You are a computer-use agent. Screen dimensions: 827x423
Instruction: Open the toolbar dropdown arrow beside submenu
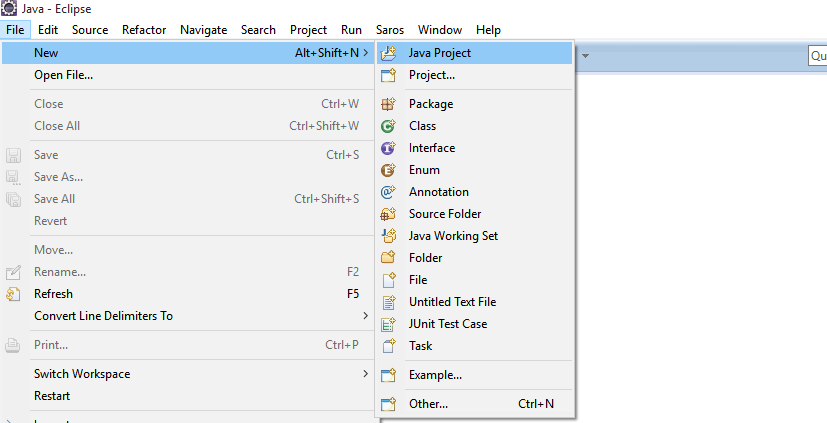[x=585, y=55]
